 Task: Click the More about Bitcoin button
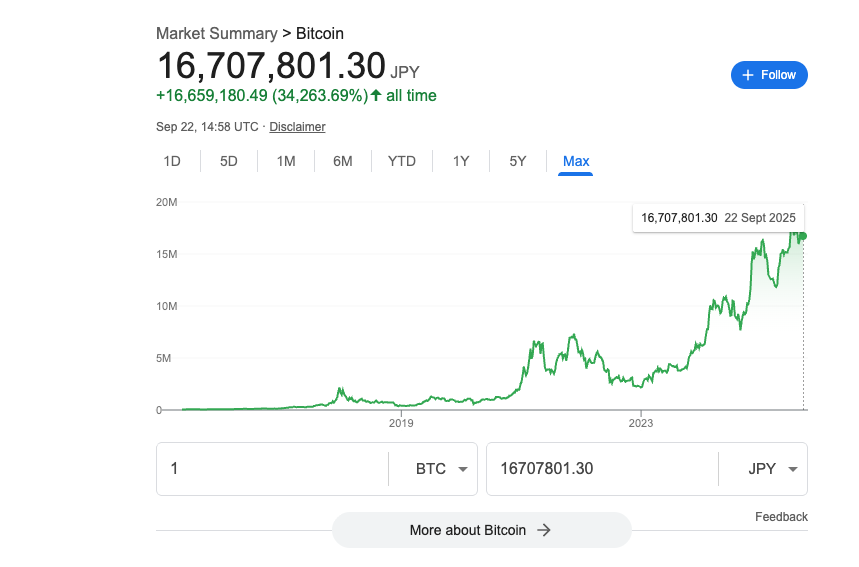(481, 530)
